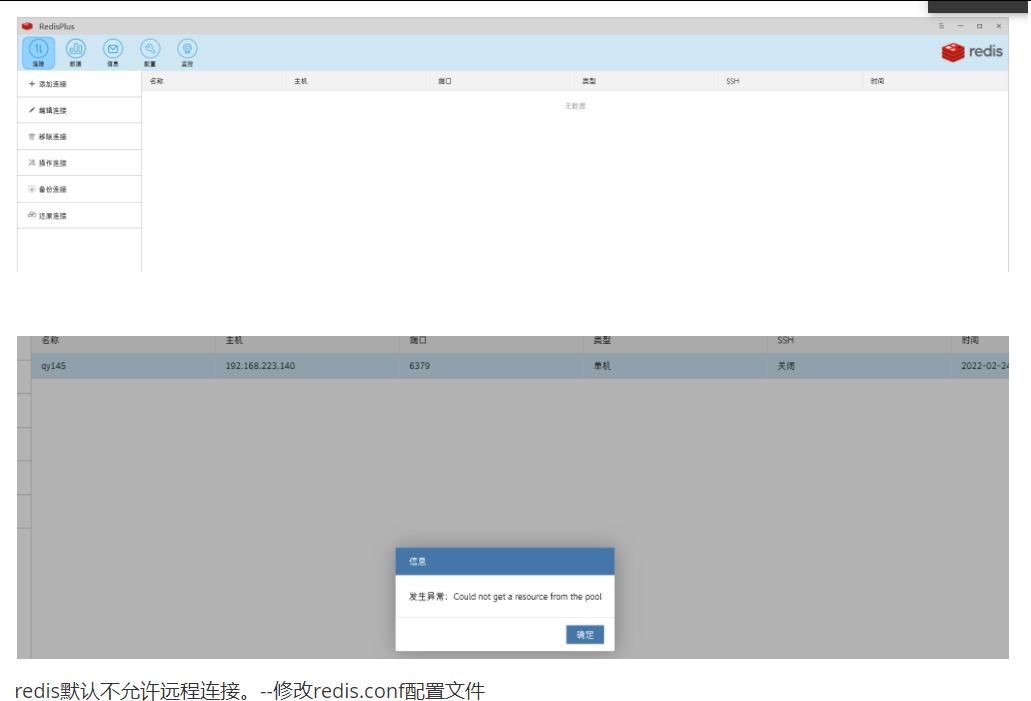Open the 信息 (Info) envelope toolbar icon
1031x701 pixels.
[x=113, y=53]
